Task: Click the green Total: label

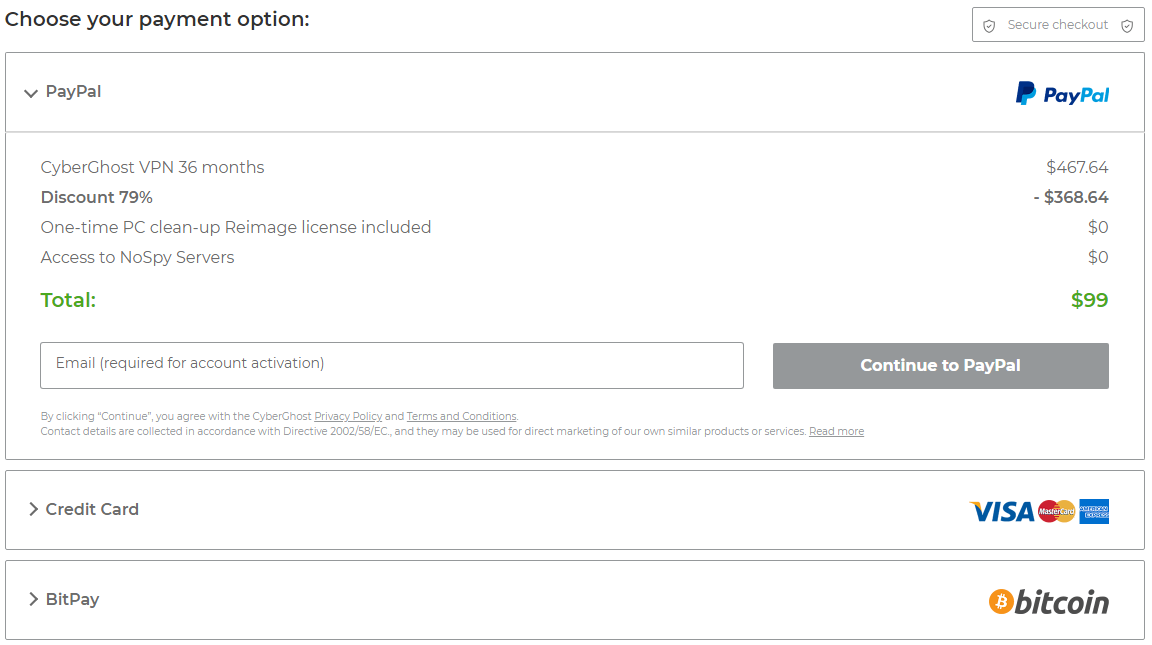Action: (68, 300)
